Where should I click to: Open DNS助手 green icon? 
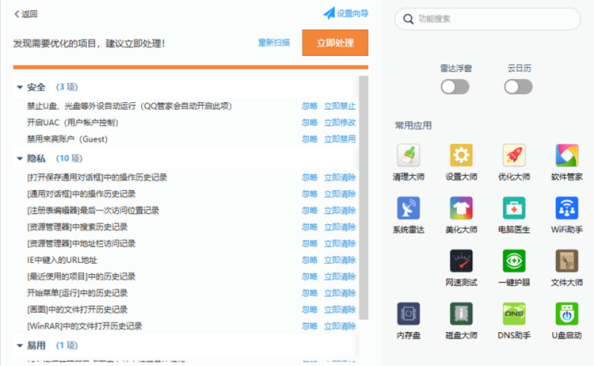514,313
